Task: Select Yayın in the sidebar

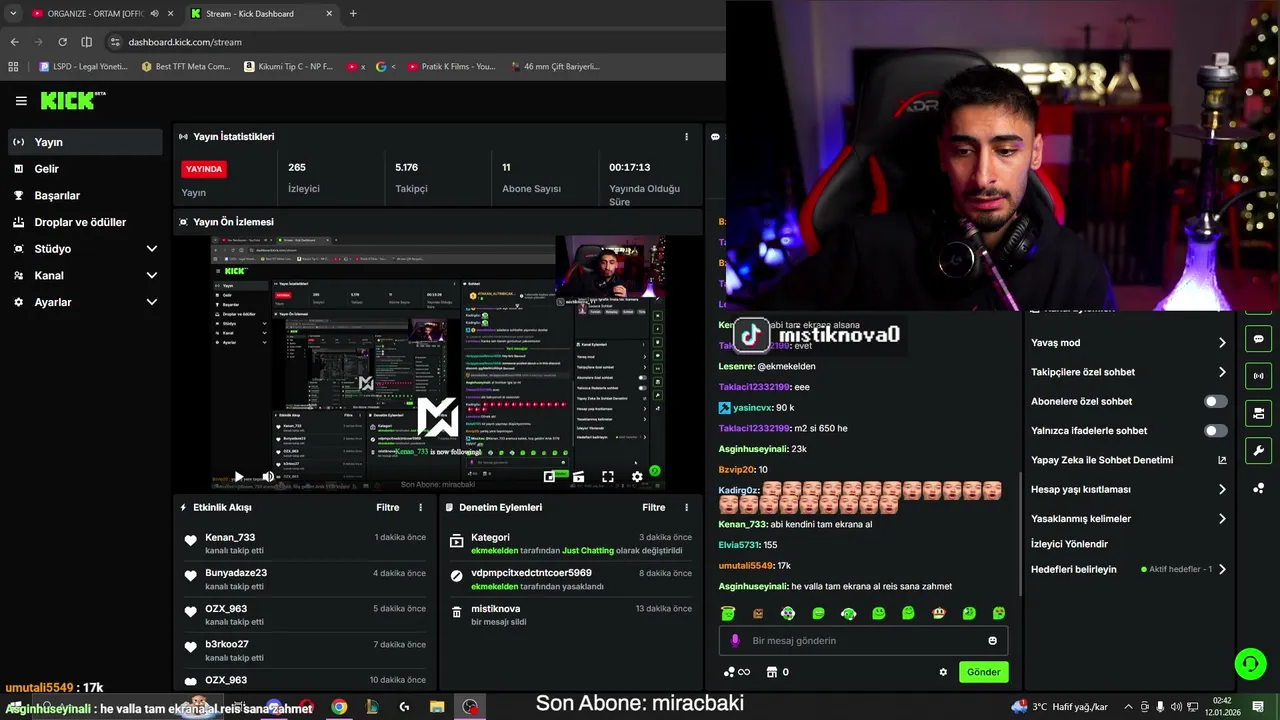Action: (x=84, y=142)
